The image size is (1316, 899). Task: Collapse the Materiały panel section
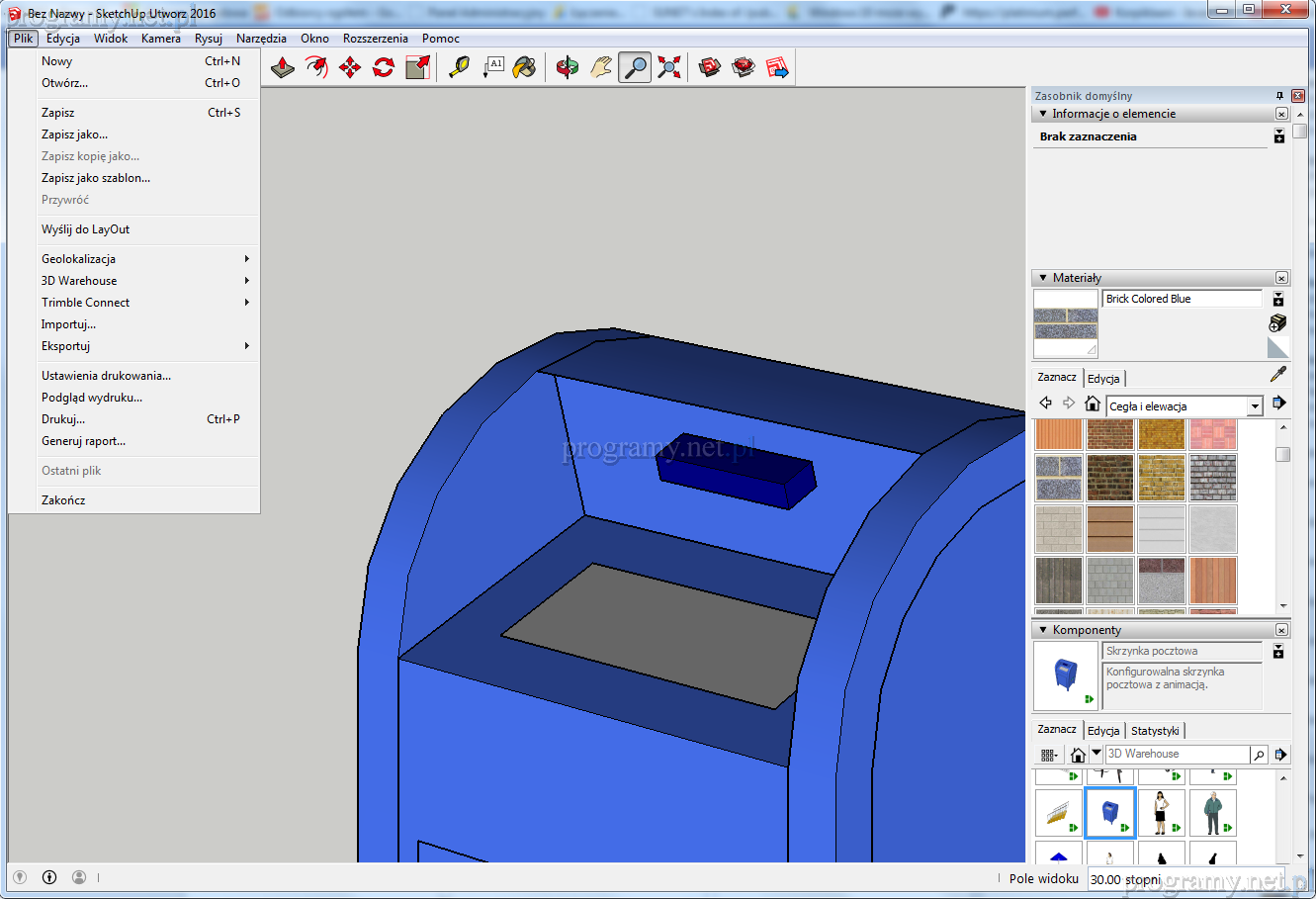1043,278
